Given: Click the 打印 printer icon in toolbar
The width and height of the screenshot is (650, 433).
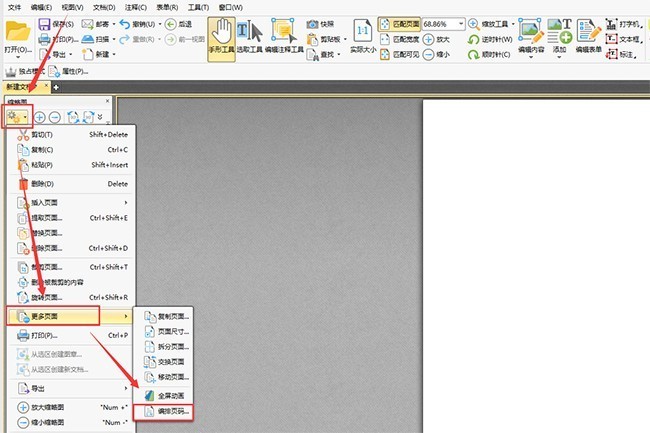Looking at the screenshot, I should [44, 39].
